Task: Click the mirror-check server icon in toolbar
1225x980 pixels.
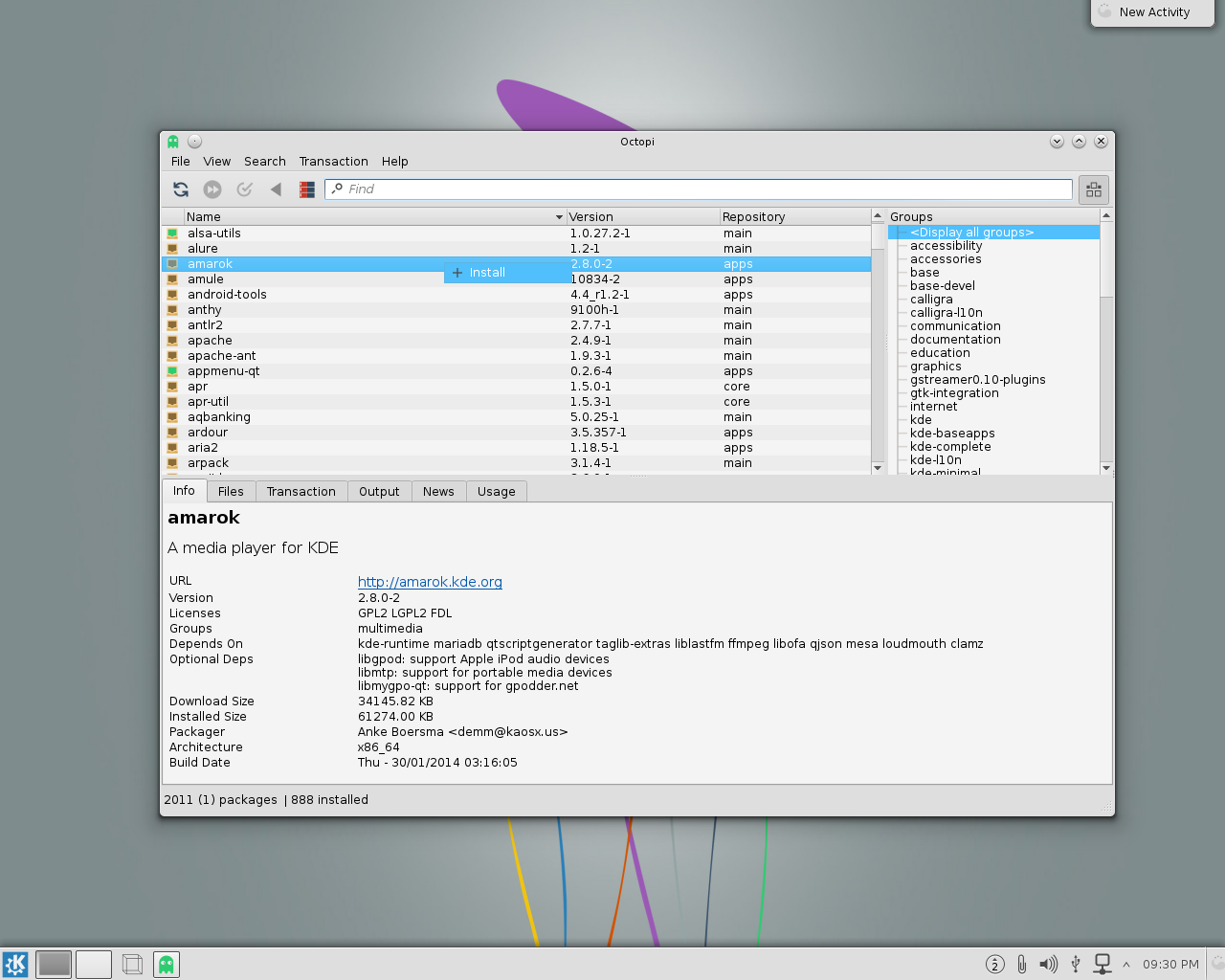Action: pos(307,189)
